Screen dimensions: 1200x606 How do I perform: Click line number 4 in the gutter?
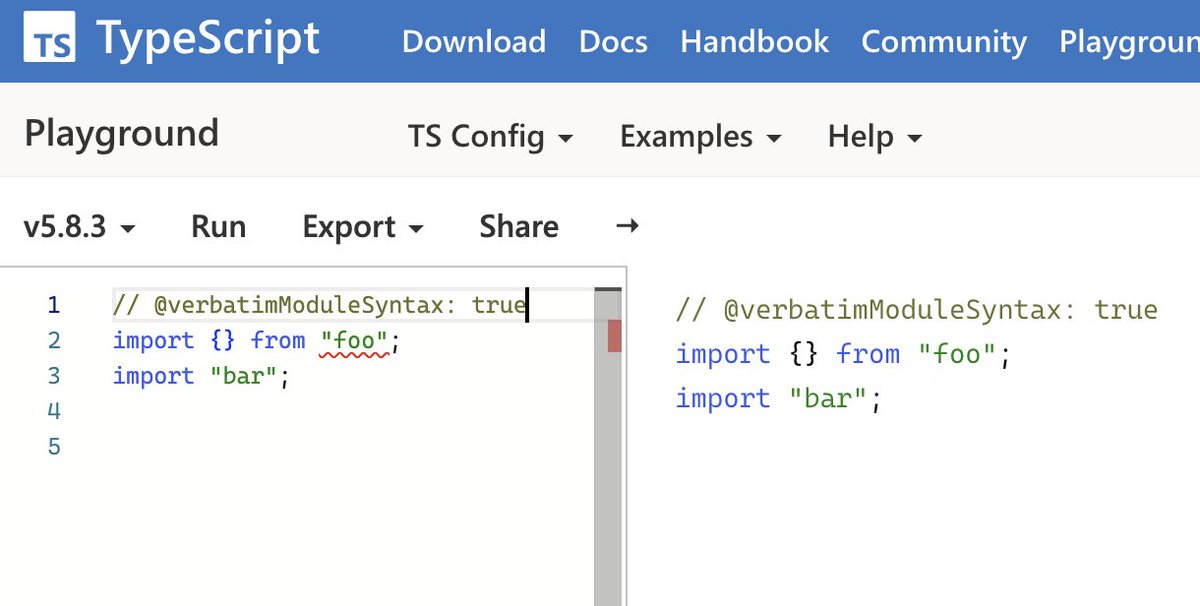click(54, 411)
